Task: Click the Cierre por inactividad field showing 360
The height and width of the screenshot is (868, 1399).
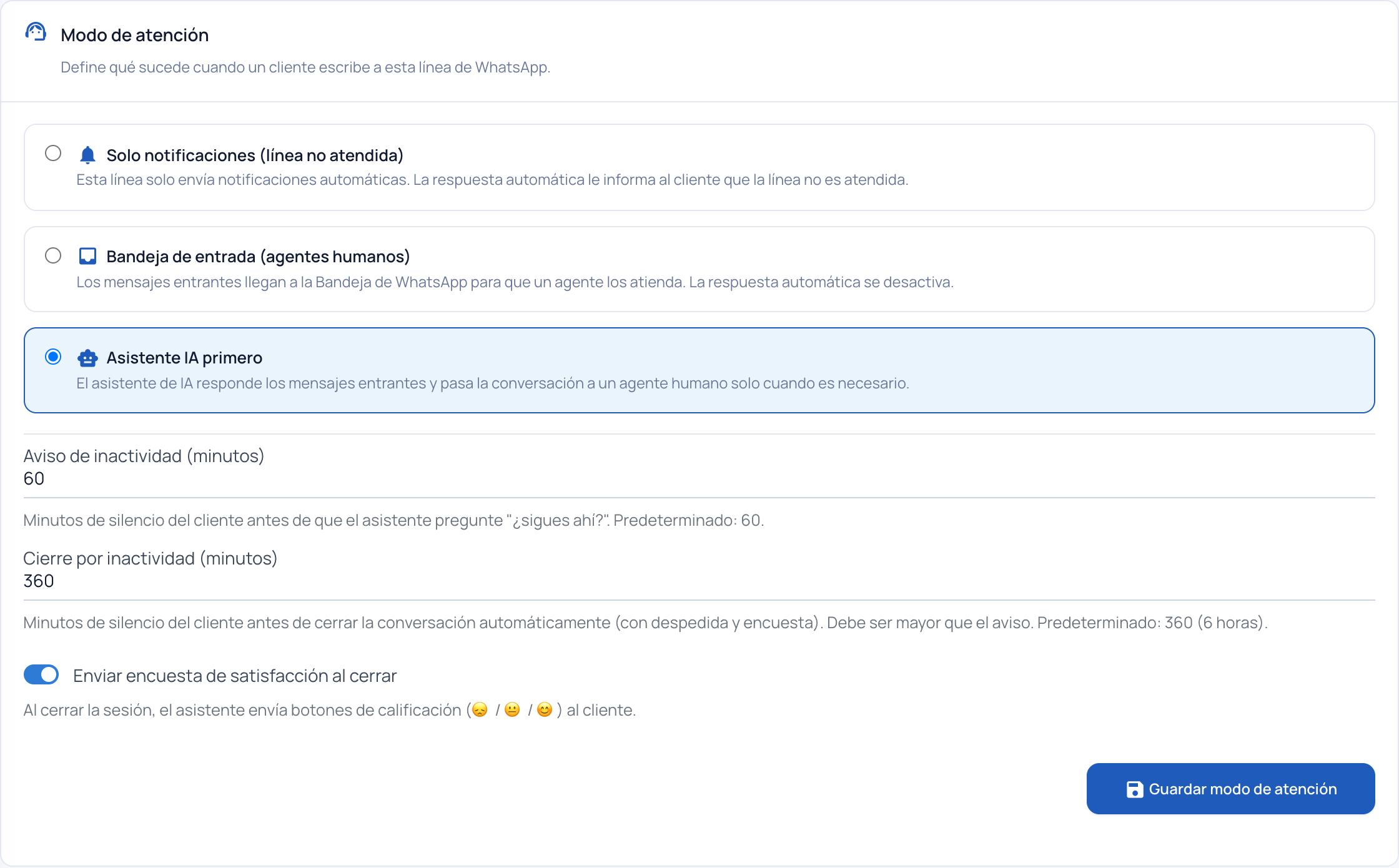Action: coord(699,581)
